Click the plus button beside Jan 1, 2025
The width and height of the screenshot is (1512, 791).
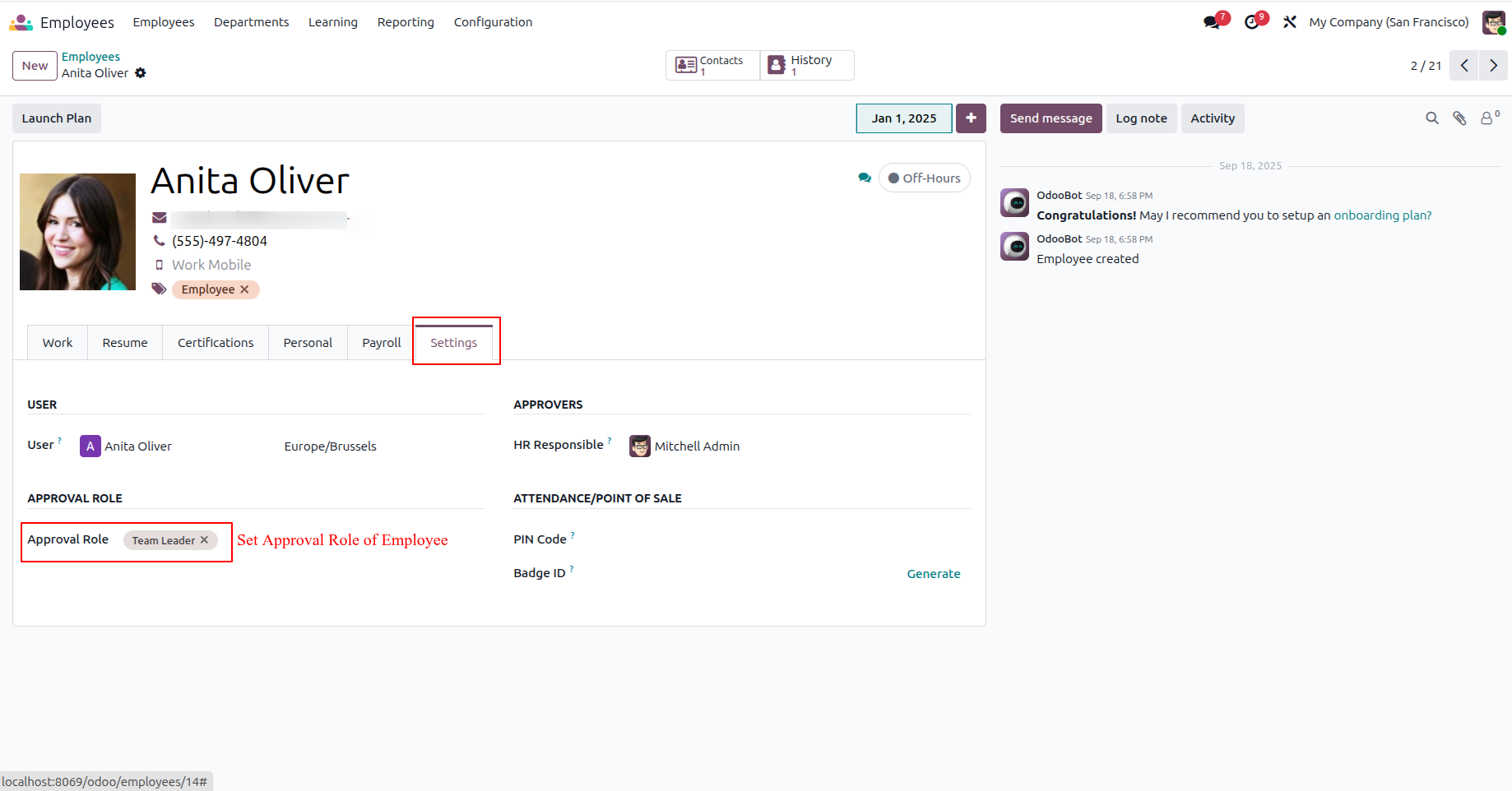point(971,118)
